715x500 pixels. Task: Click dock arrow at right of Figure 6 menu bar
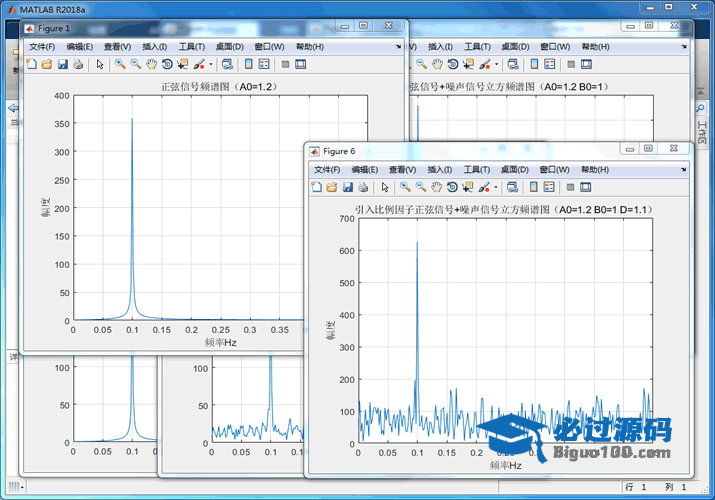686,170
